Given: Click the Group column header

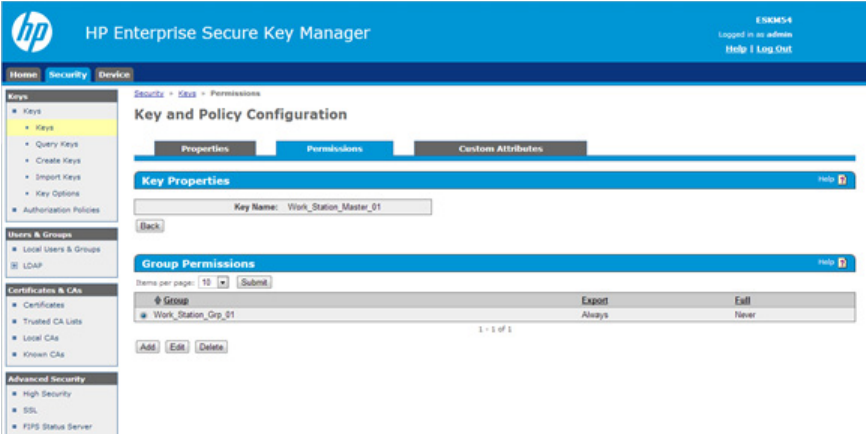Looking at the screenshot, I should 176,300.
